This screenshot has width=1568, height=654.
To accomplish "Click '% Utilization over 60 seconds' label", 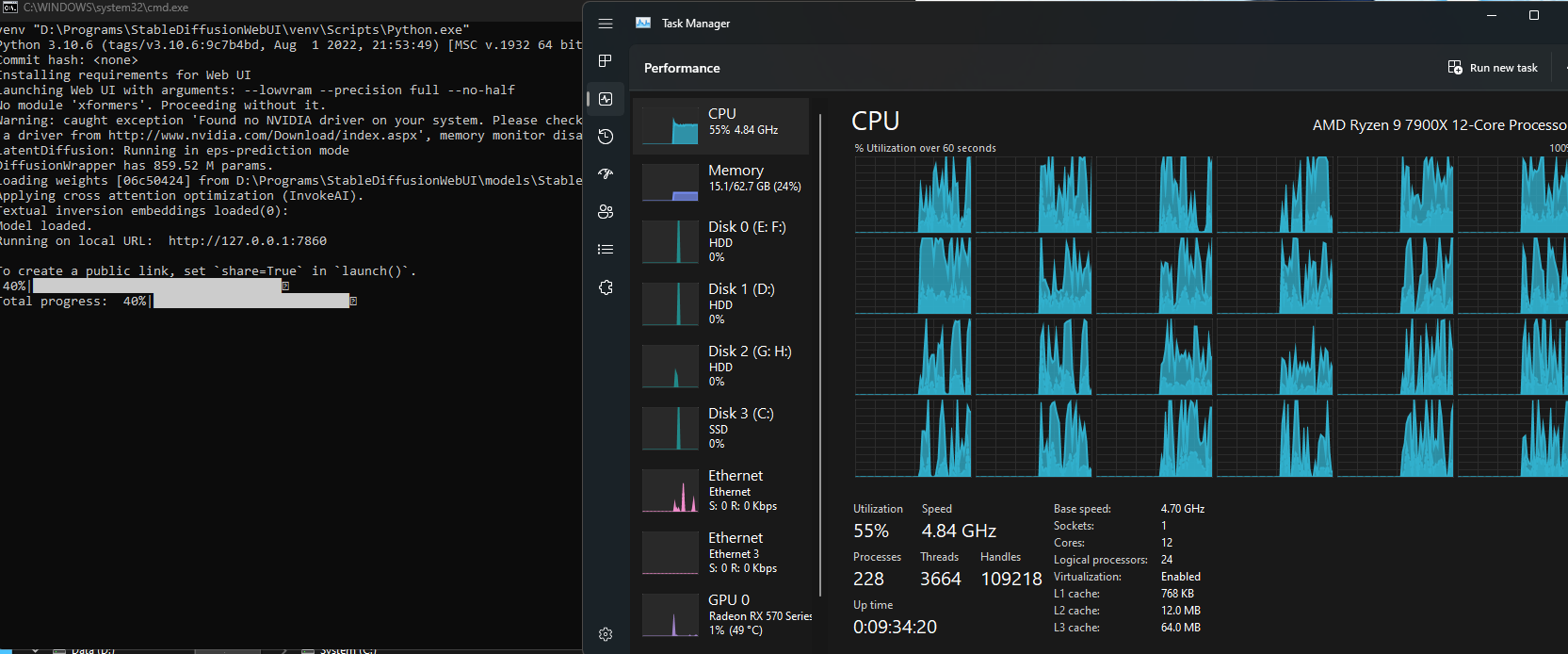I will pyautogui.click(x=925, y=148).
